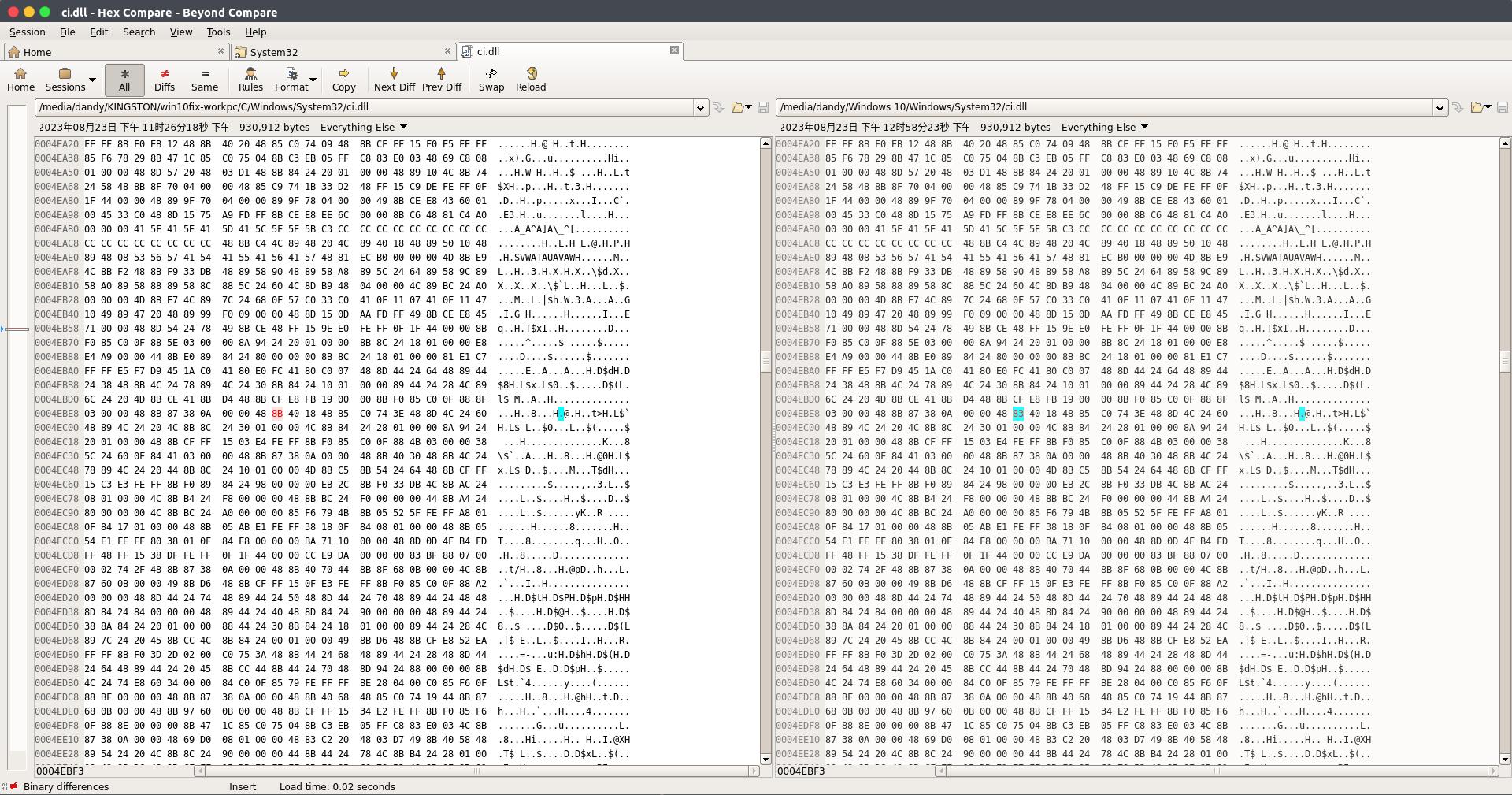1512x795 pixels.
Task: Open the Sessions toolbar icon
Action: coord(65,79)
